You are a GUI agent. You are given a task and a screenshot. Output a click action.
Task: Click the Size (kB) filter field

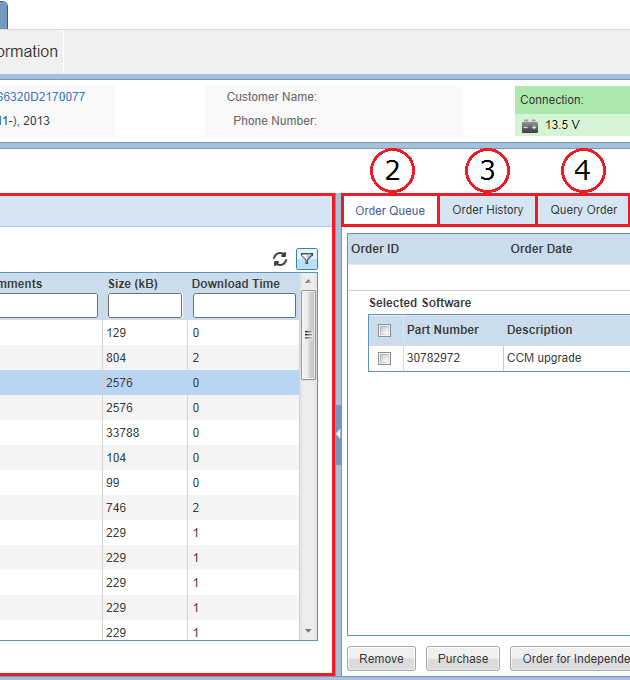(x=145, y=305)
